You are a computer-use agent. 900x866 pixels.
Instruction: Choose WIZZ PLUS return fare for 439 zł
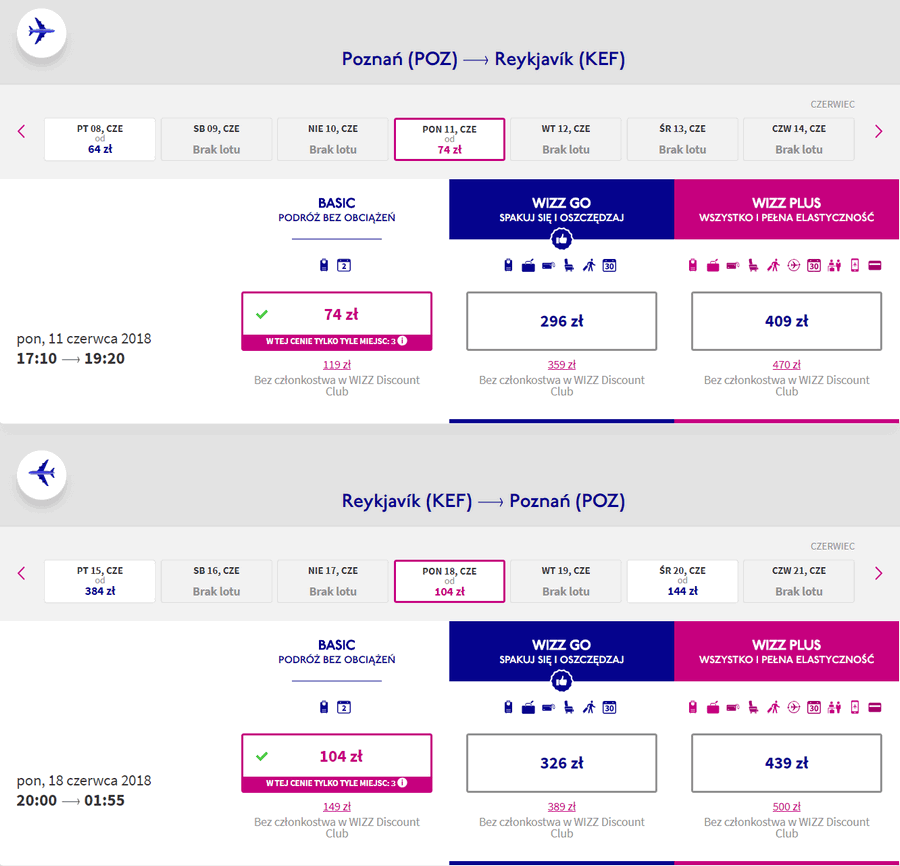point(786,763)
